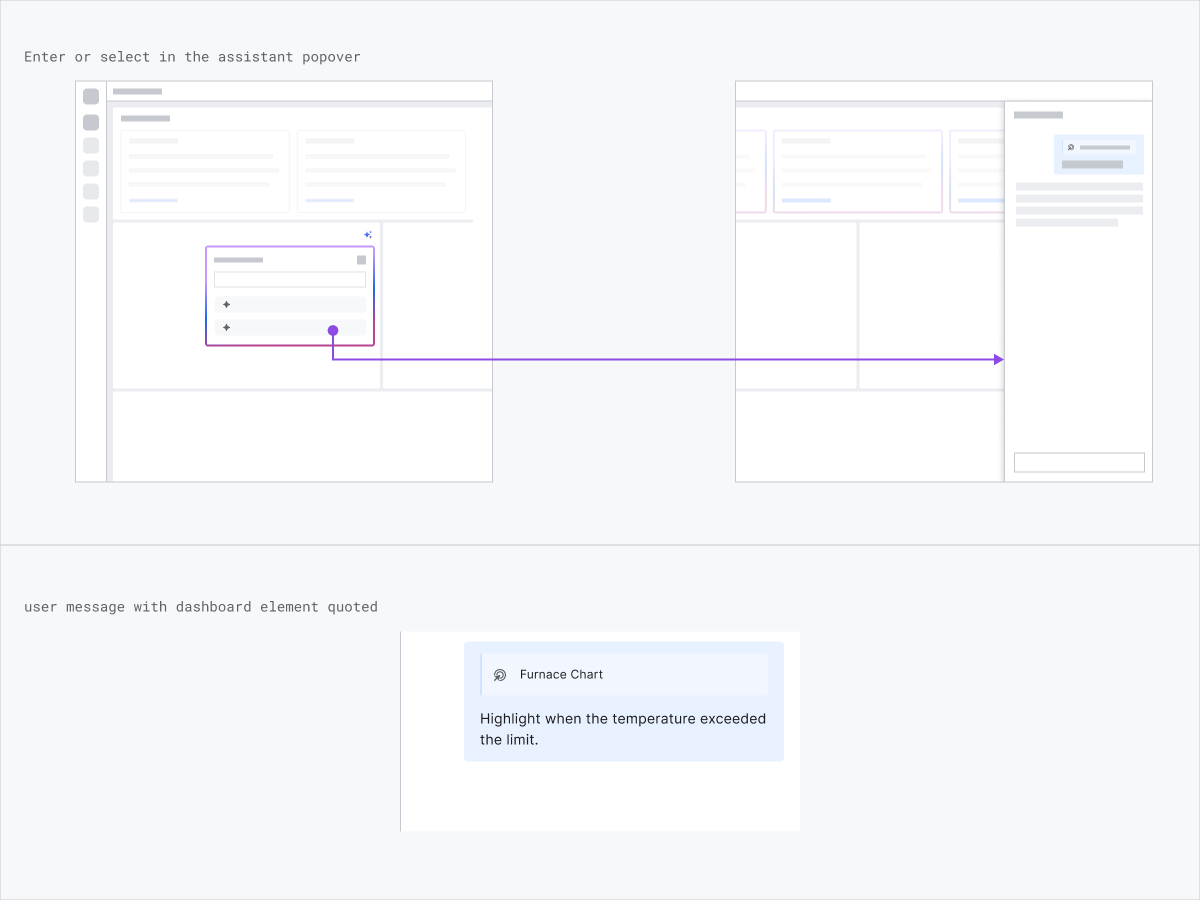Dismiss the assistant popover with the square control
Screen dimensions: 1200x900
pos(361,260)
